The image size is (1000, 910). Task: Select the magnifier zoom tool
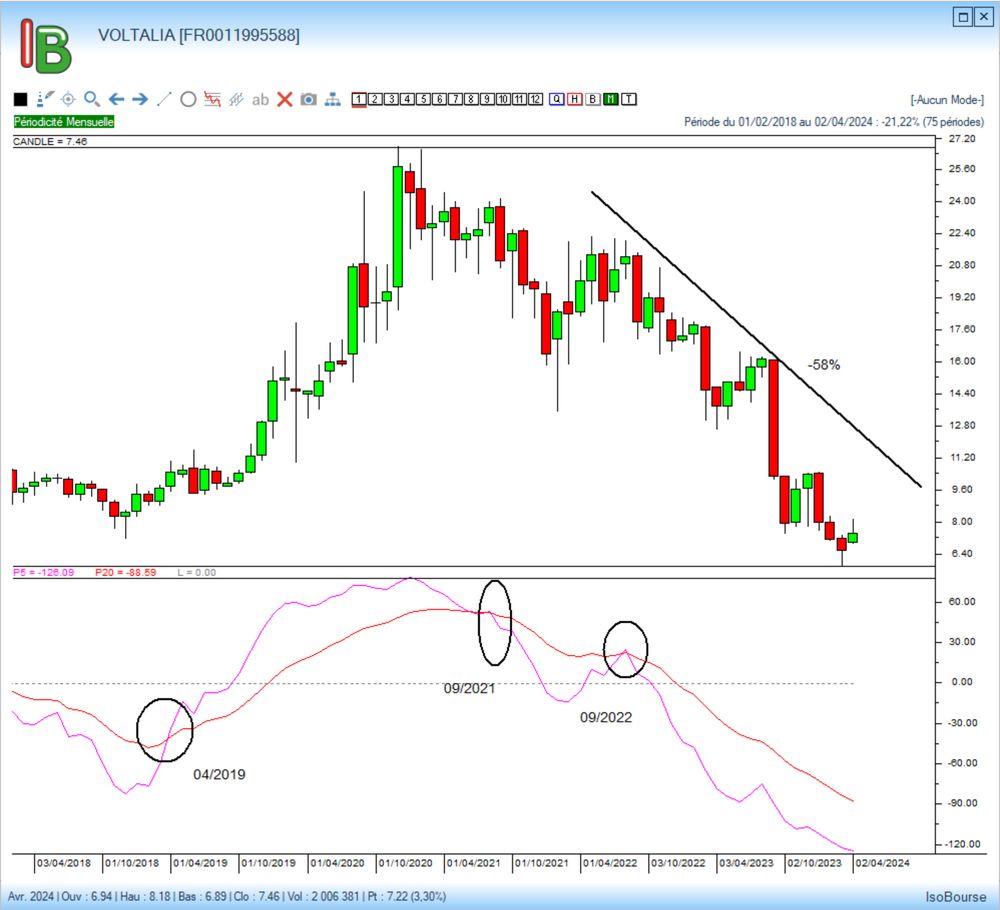[92, 99]
